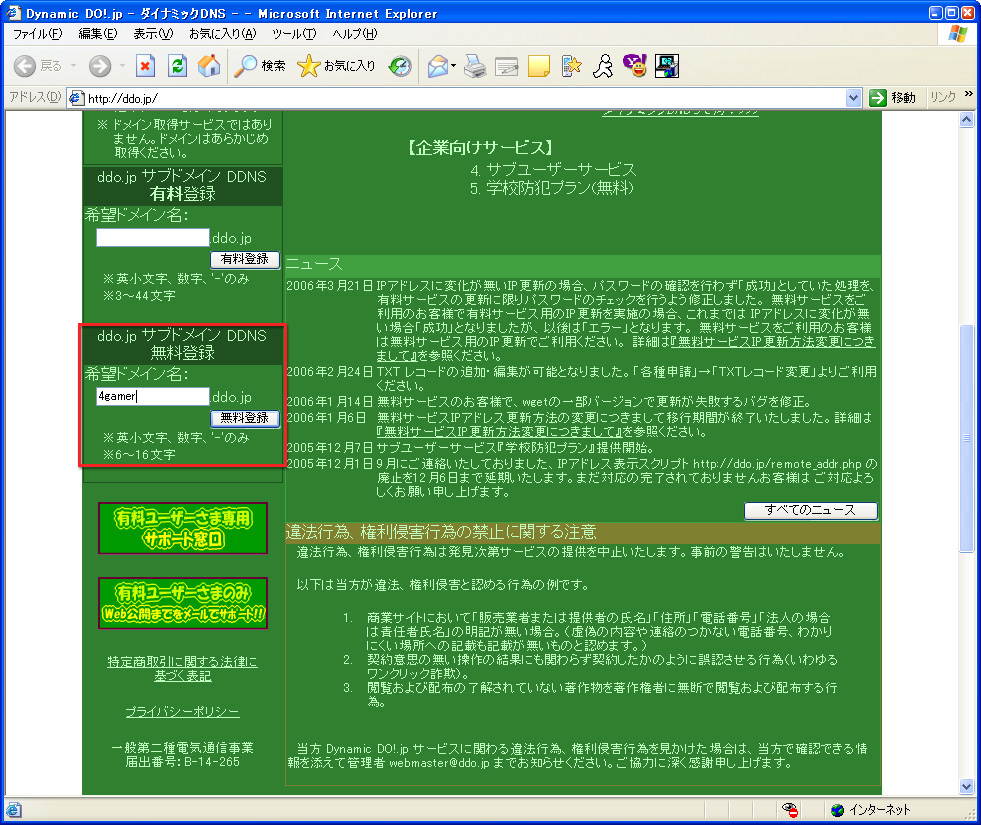
Task: Click the 届出番号: B-14-265 text
Action: [182, 762]
